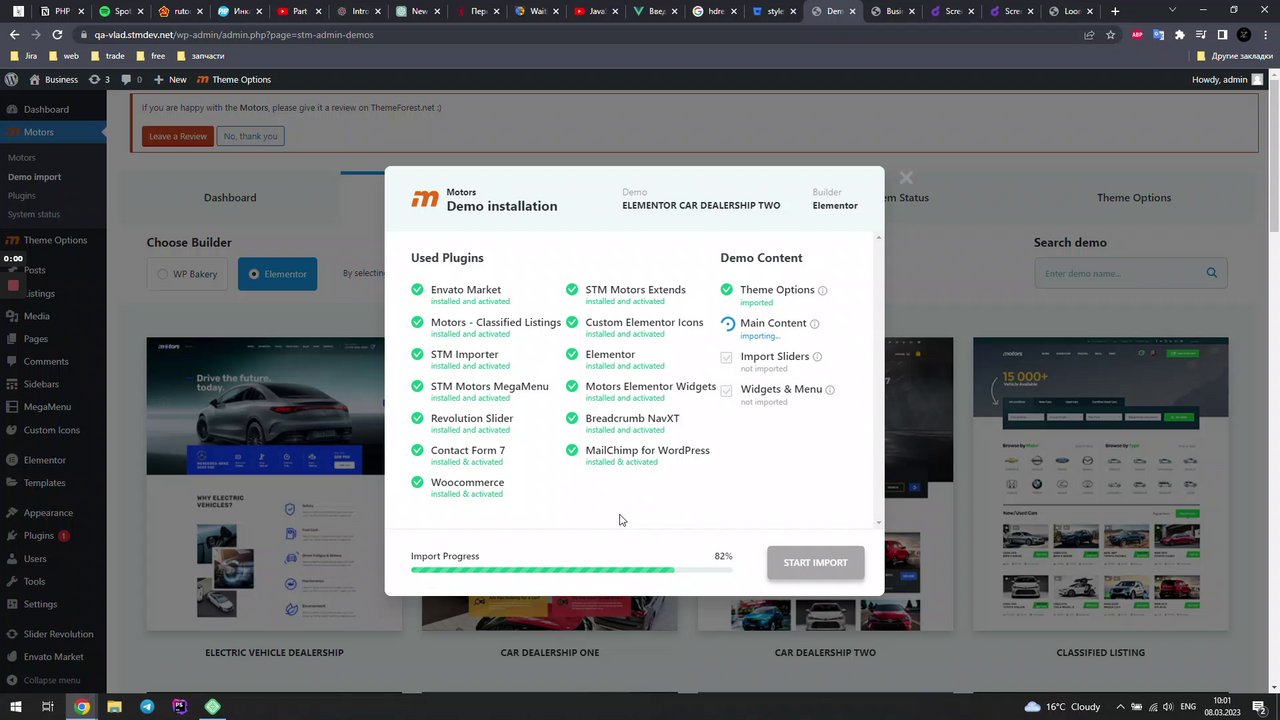Click the Import Progress bar
The height and width of the screenshot is (720, 1280).
tap(571, 570)
